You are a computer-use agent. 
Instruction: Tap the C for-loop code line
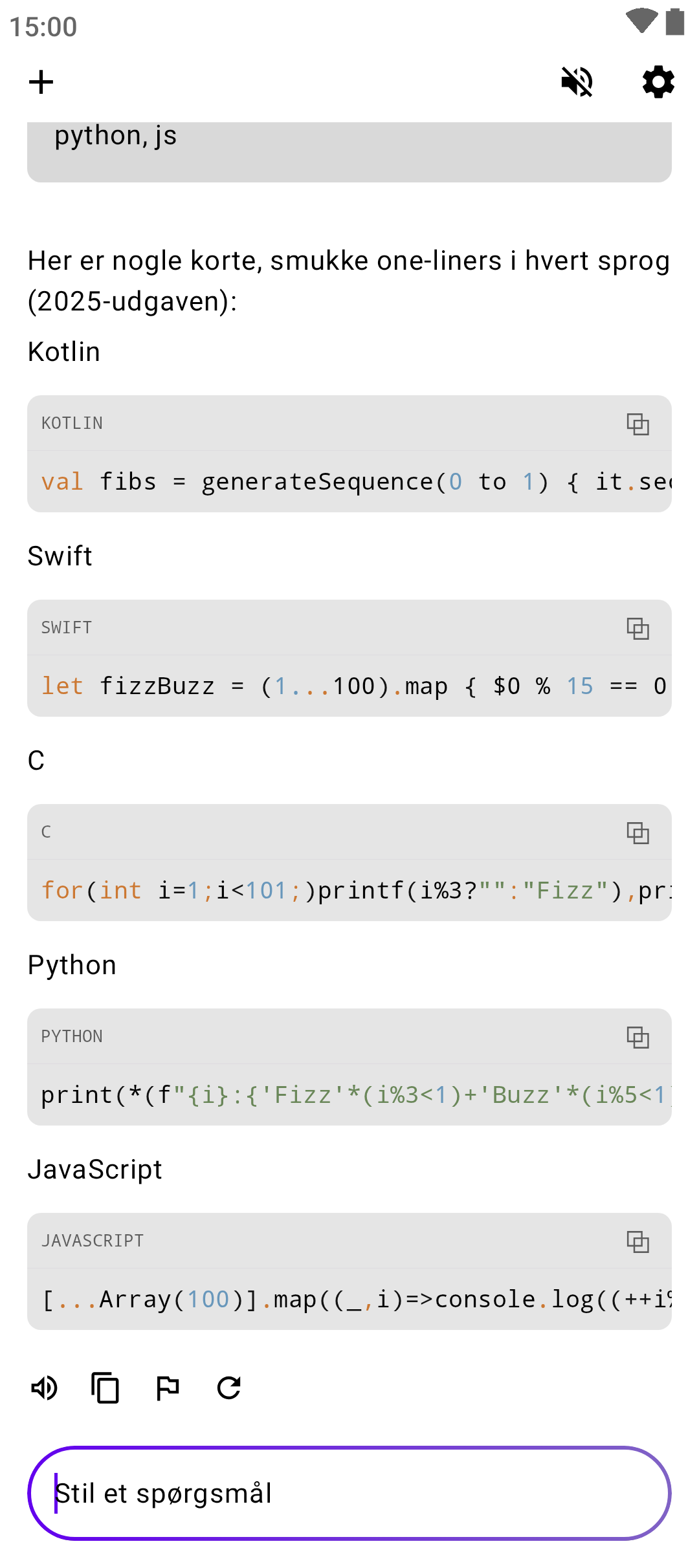pyautogui.click(x=349, y=891)
